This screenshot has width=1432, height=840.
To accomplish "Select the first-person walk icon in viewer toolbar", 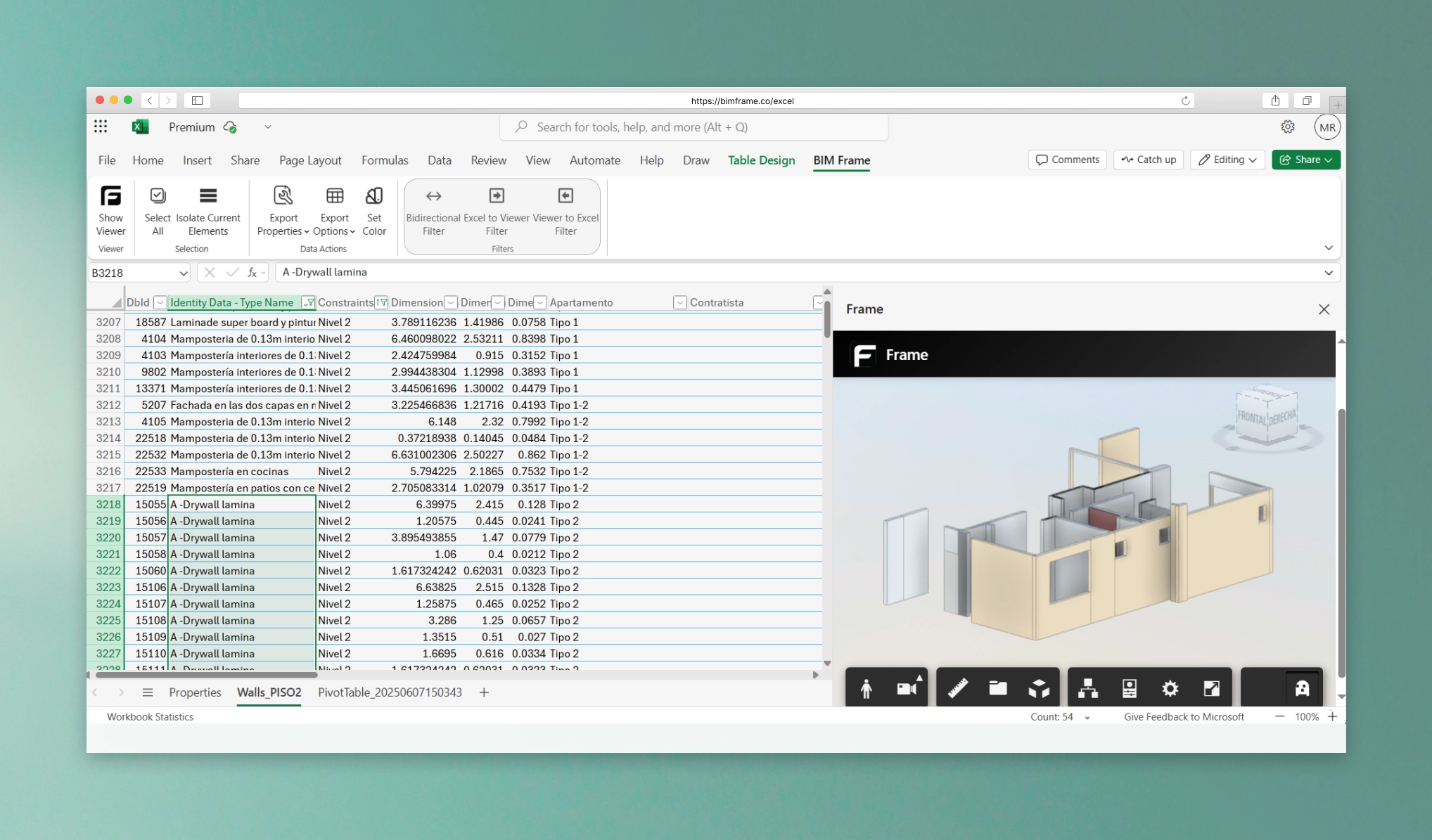I will point(867,687).
